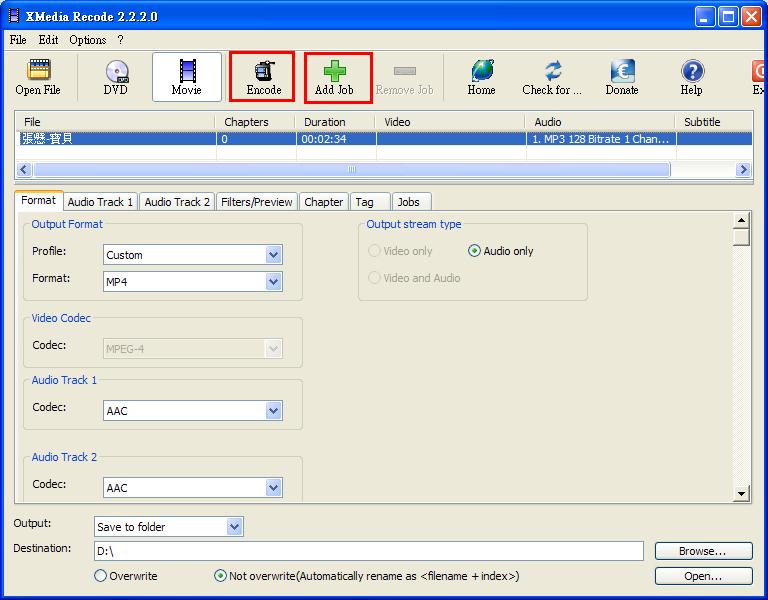Open the Output Save to folder dropdown
The width and height of the screenshot is (768, 600).
pyautogui.click(x=234, y=527)
